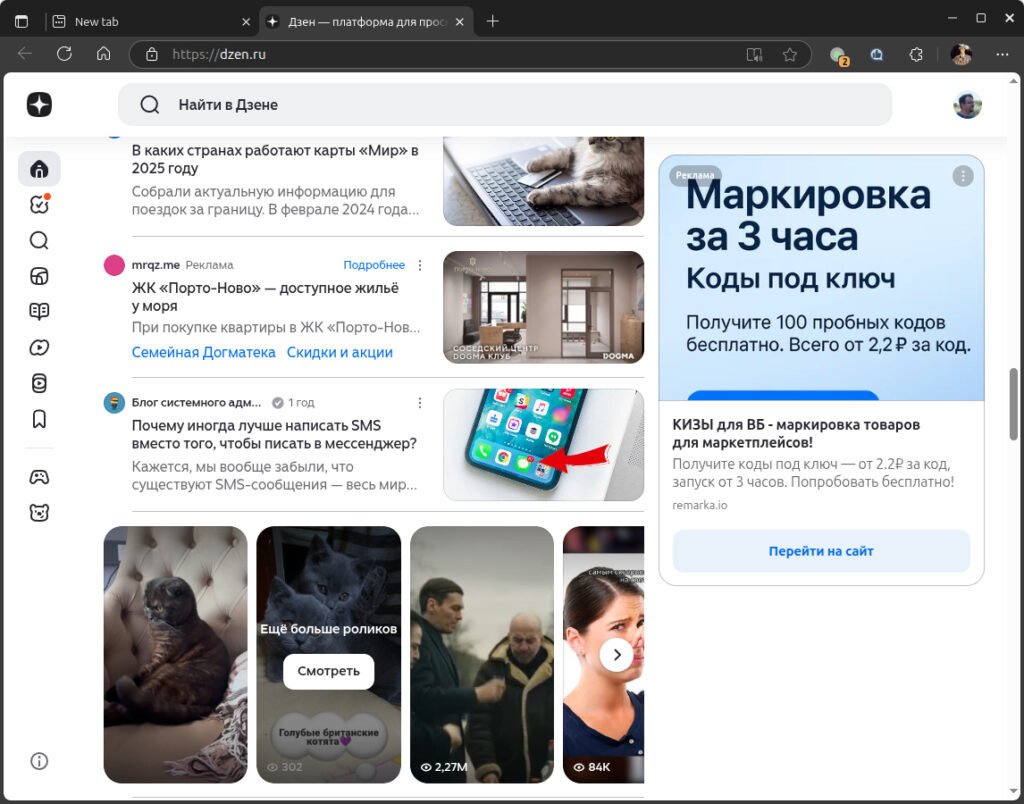Viewport: 1024px width, 804px height.
Task: Open the Video section icon in sidebar
Action: [39, 347]
